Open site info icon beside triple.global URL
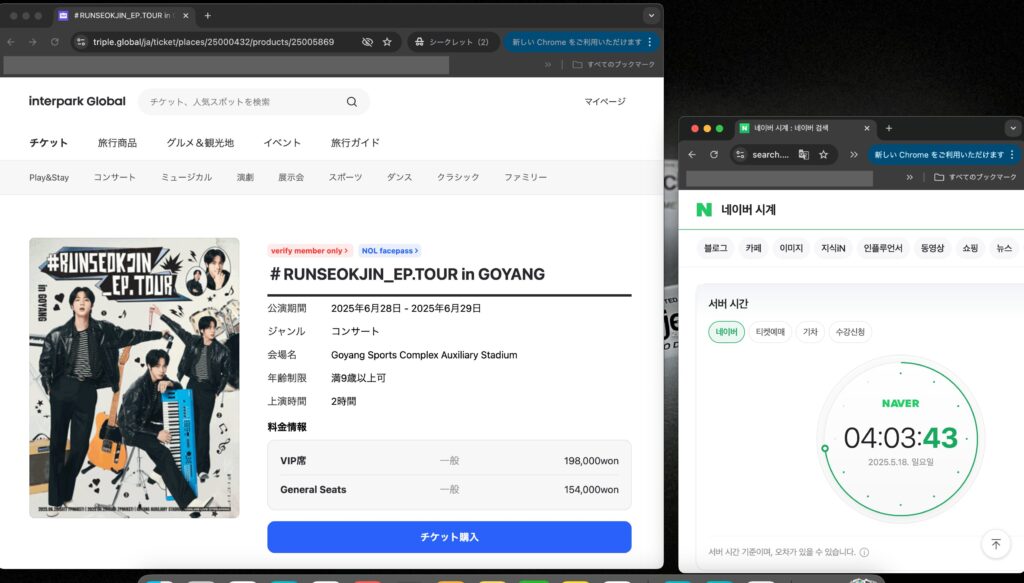Image resolution: width=1024 pixels, height=583 pixels. point(81,42)
